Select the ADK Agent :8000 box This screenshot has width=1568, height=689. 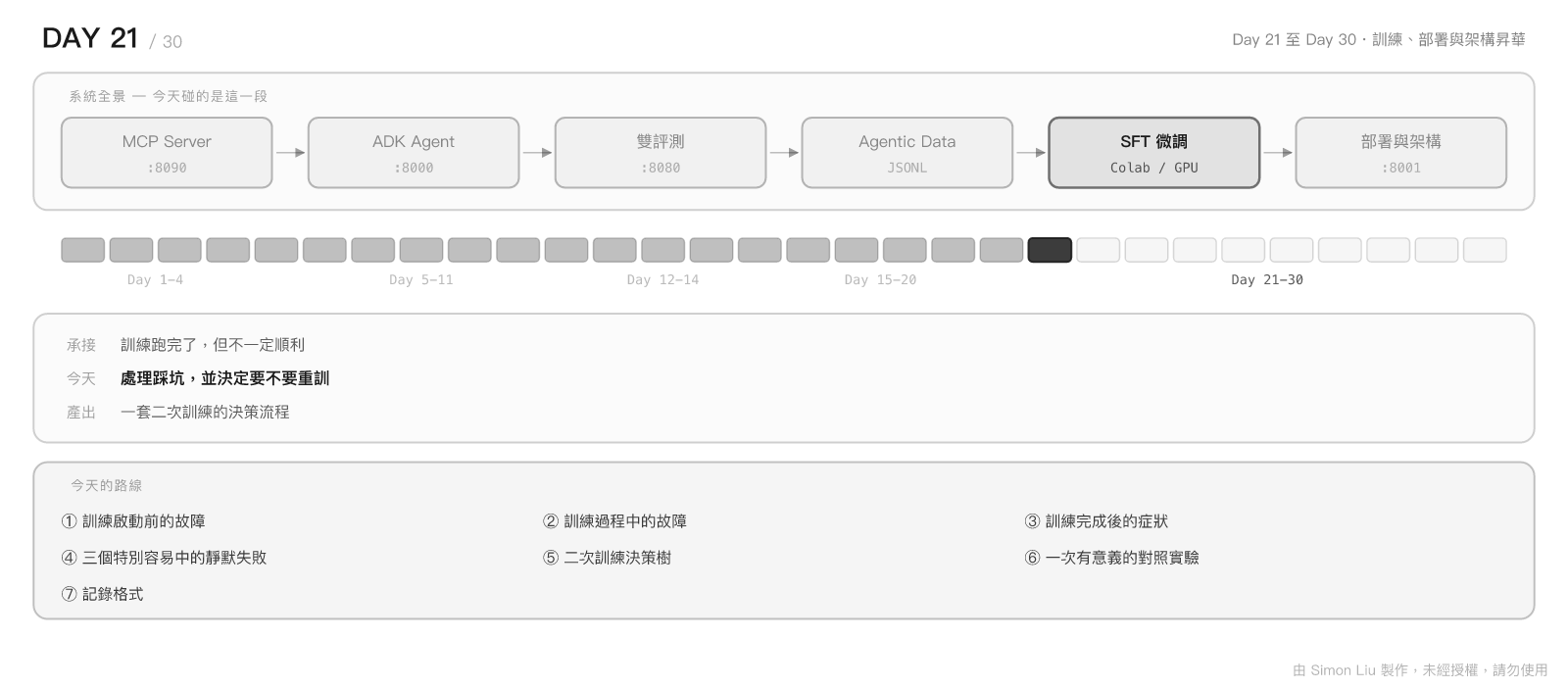[414, 153]
